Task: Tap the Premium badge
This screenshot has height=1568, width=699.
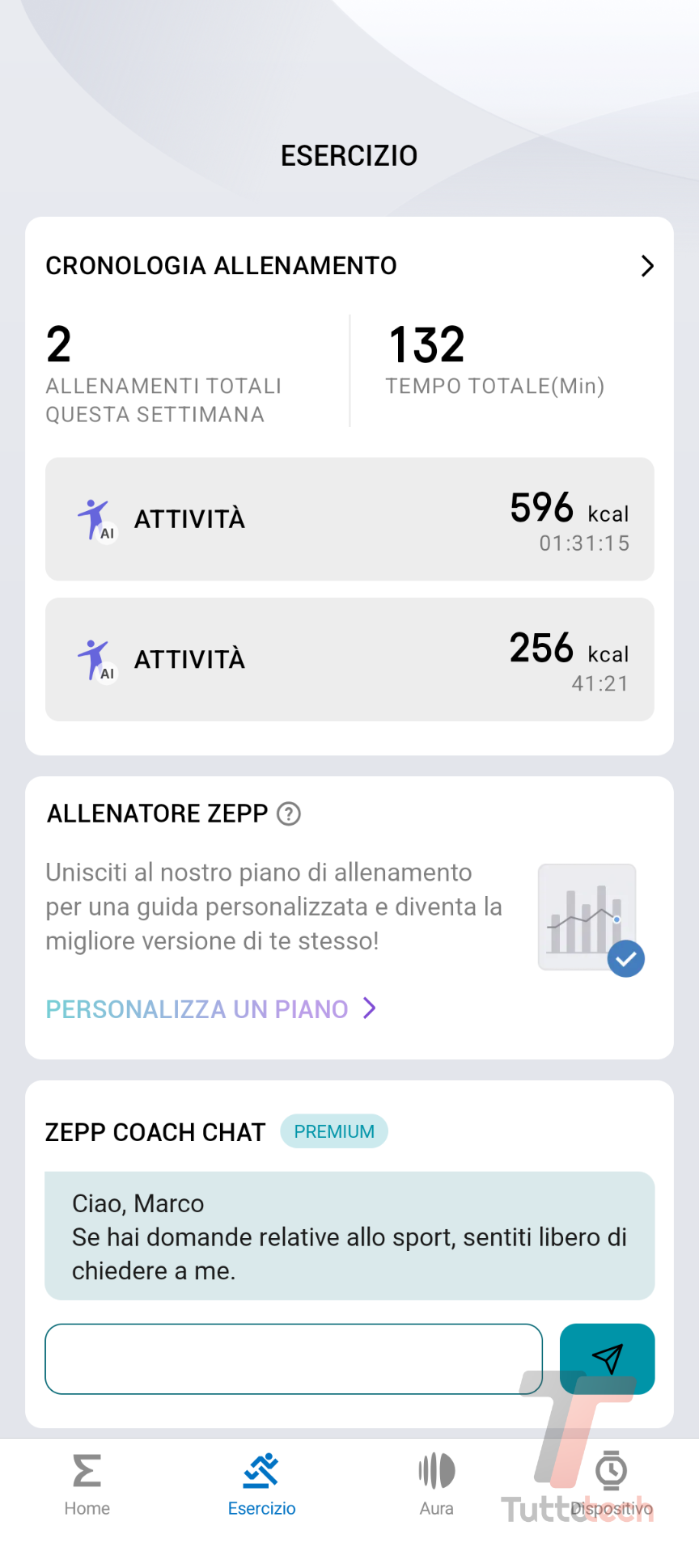Action: coord(334,1131)
